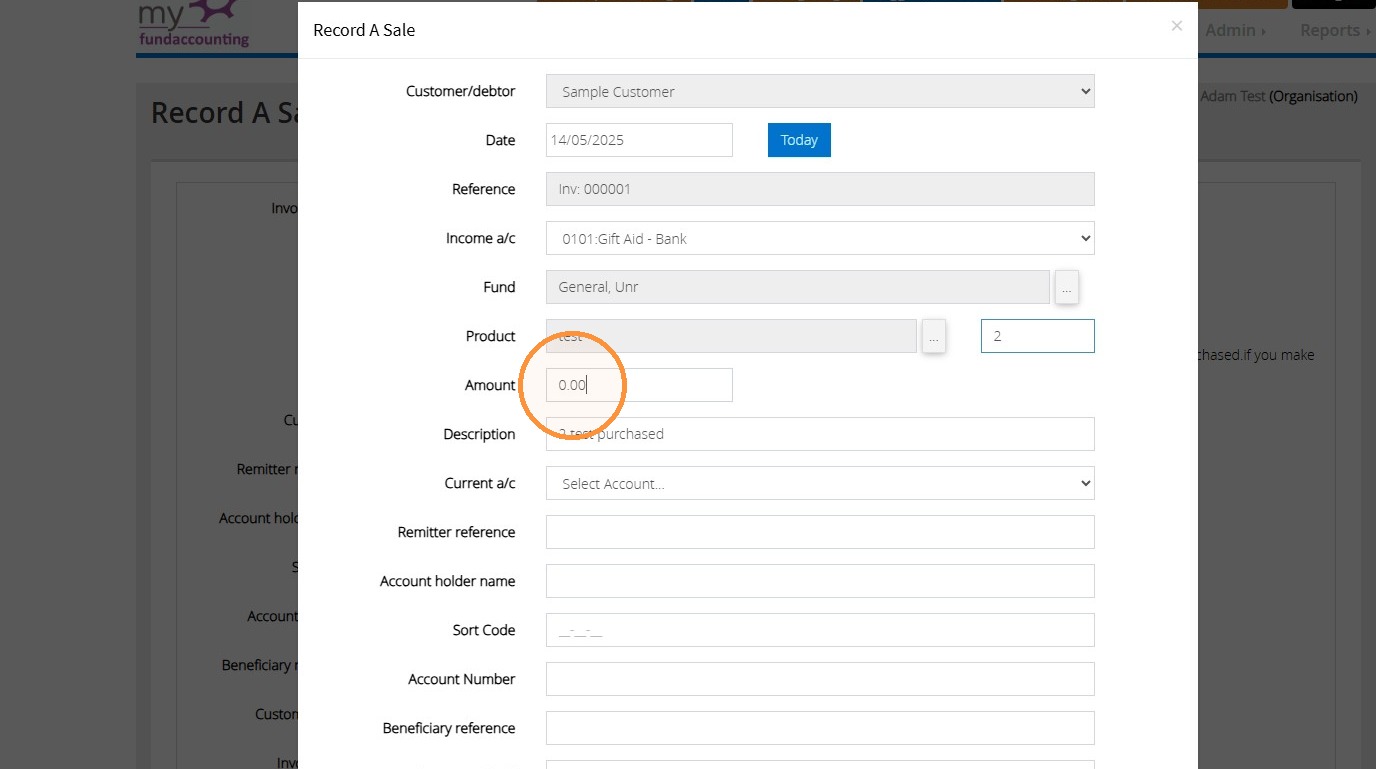Click the Record A Sale dialog title
This screenshot has height=769, width=1376.
pos(364,30)
